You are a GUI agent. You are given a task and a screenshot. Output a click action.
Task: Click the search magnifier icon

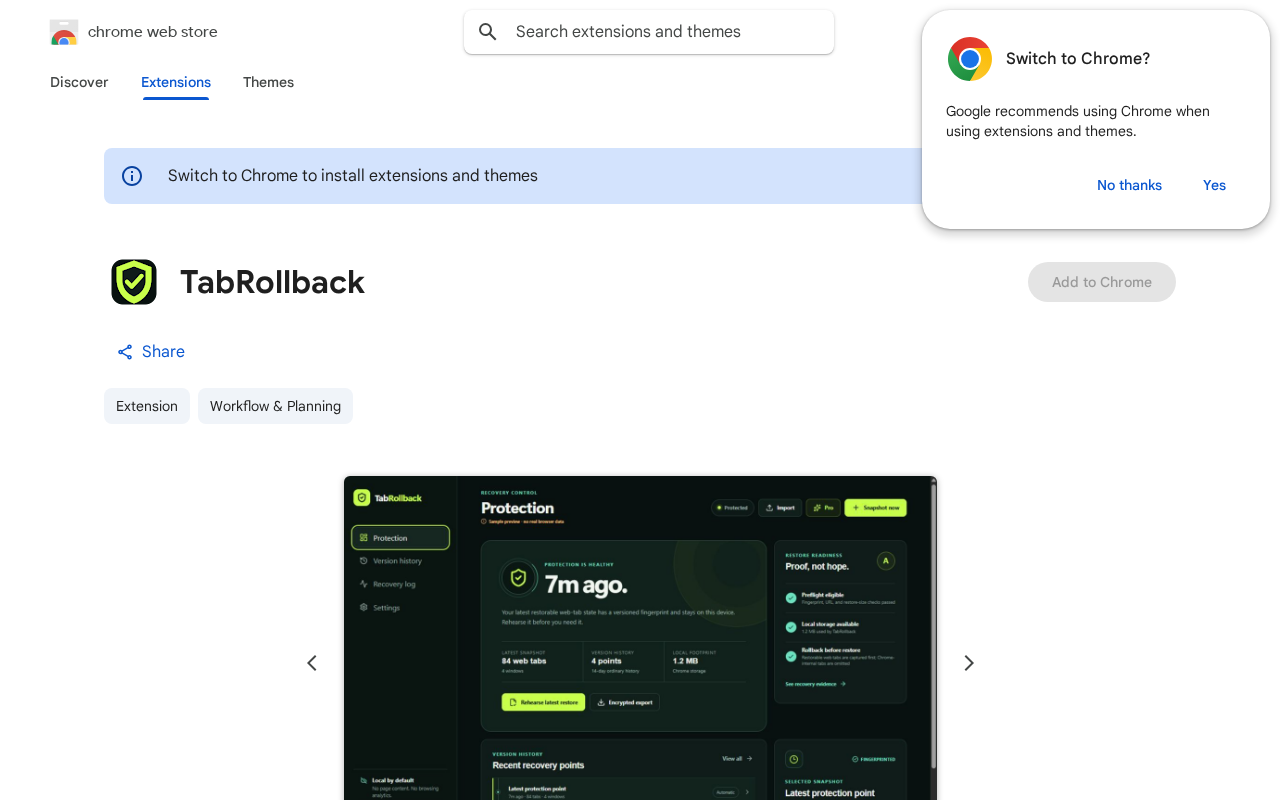point(488,32)
